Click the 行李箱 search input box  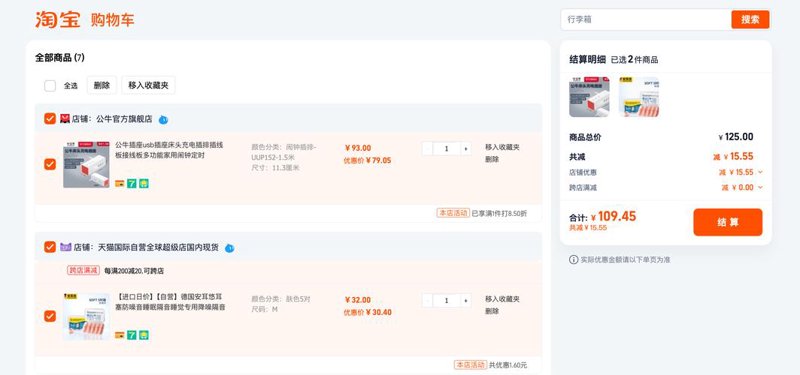[646, 19]
